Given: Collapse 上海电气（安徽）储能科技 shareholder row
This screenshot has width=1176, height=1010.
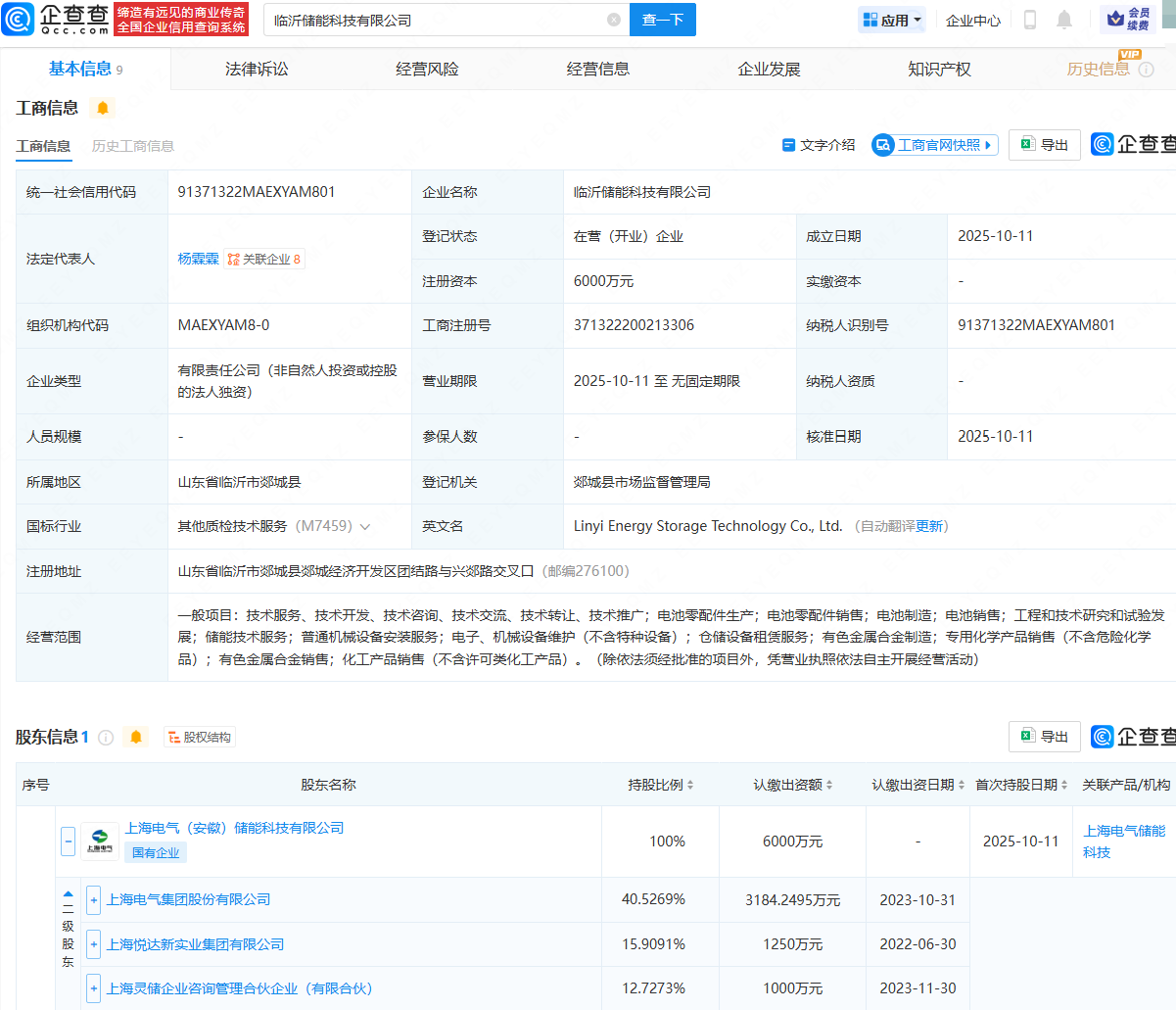Looking at the screenshot, I should tap(68, 841).
